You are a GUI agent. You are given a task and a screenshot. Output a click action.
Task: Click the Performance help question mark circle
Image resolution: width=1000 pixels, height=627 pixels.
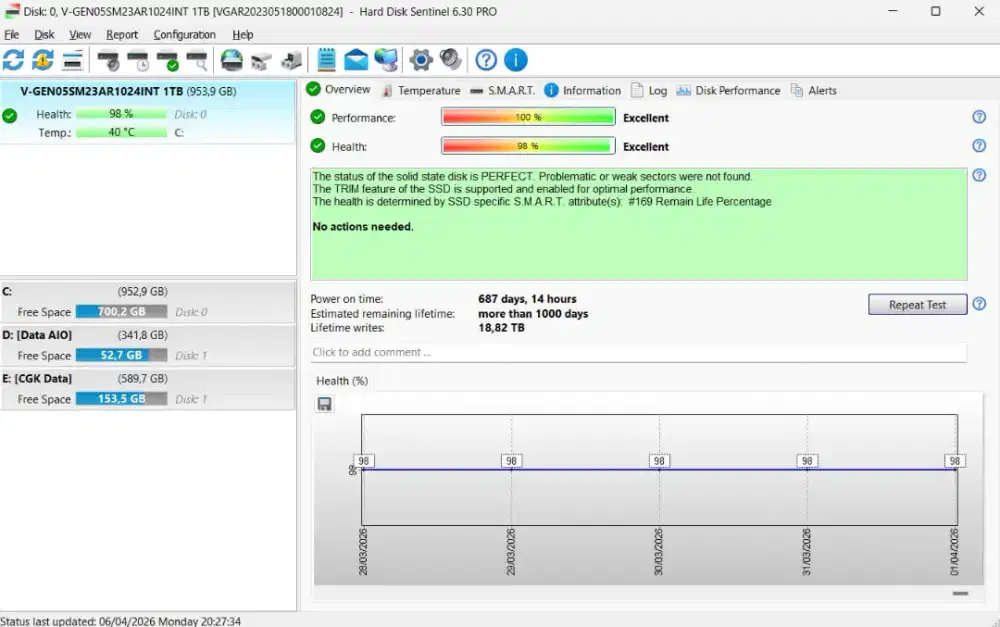pos(978,117)
